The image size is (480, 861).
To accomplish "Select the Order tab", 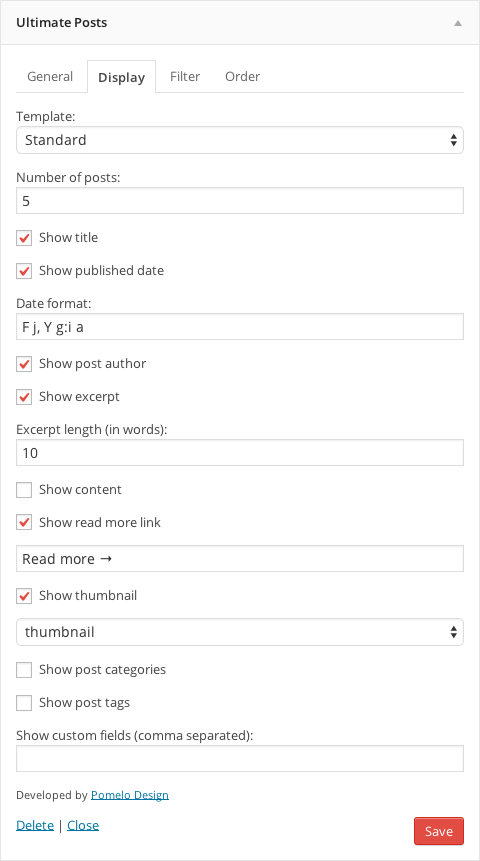I will click(x=242, y=76).
